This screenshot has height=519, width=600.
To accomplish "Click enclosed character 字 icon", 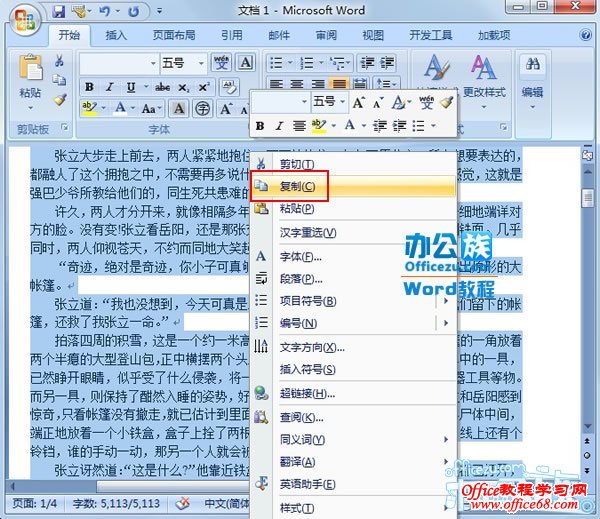I will (x=202, y=109).
